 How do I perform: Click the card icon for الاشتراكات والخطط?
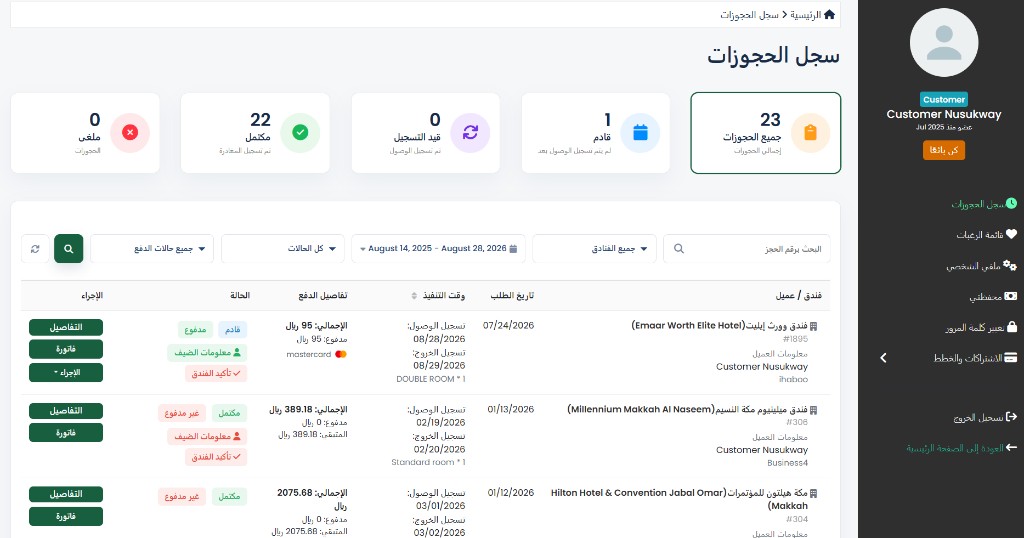(x=1010, y=358)
